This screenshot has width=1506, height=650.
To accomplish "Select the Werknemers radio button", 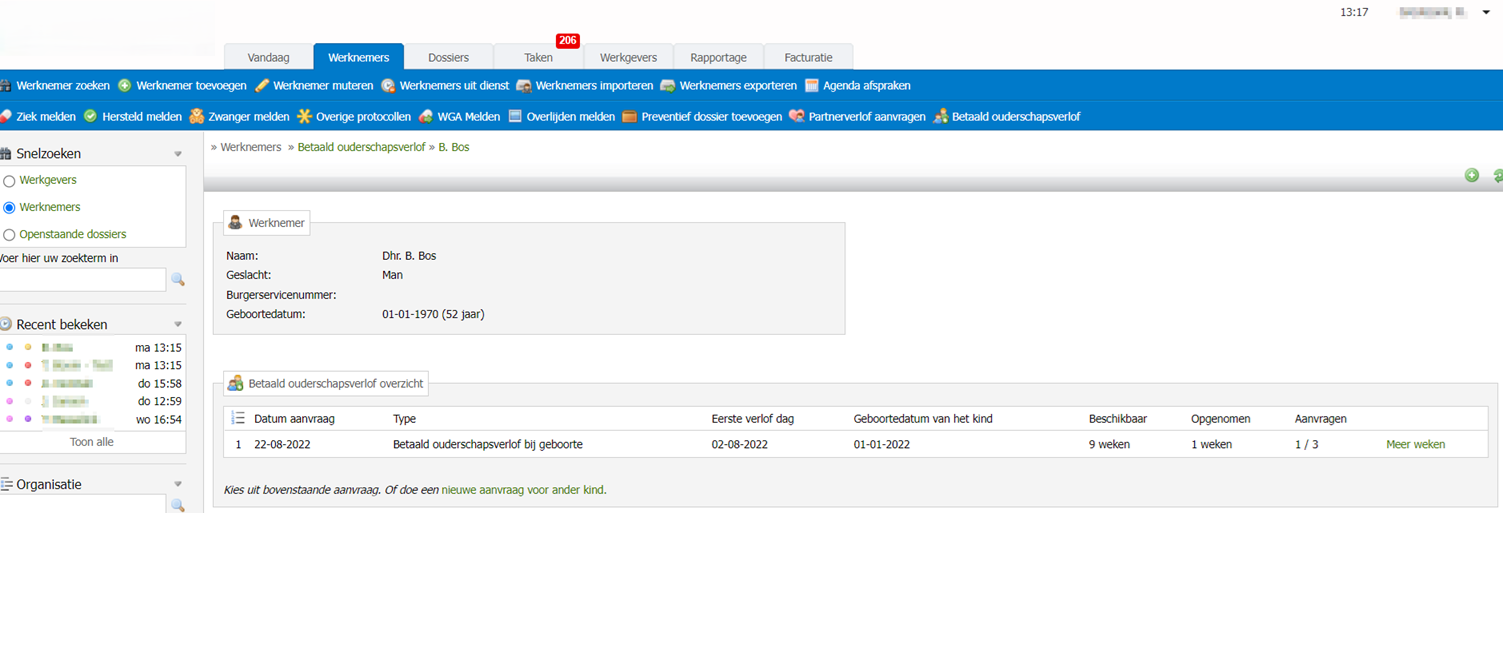I will (x=10, y=208).
